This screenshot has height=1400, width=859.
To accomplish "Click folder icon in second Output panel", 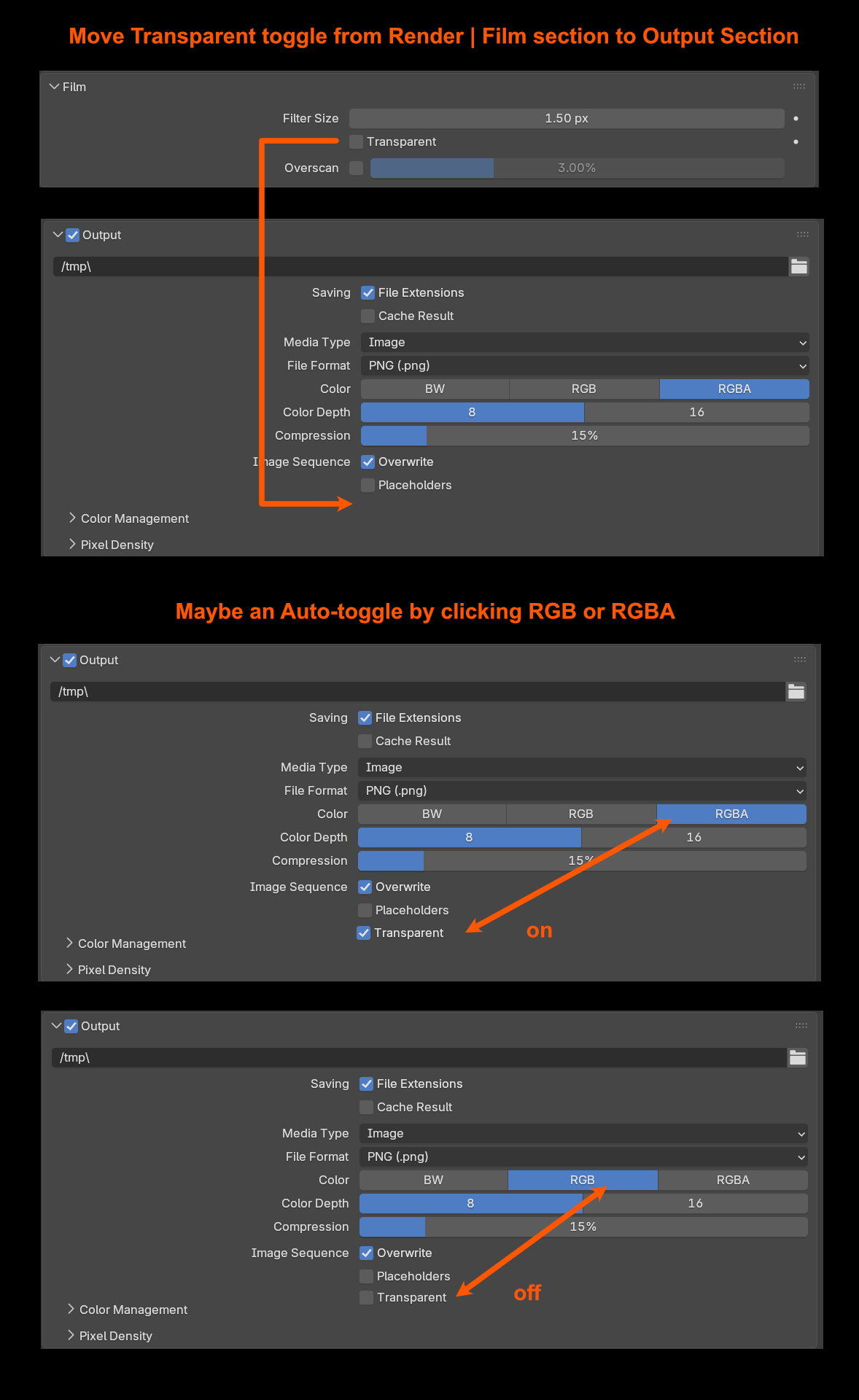I will [796, 692].
